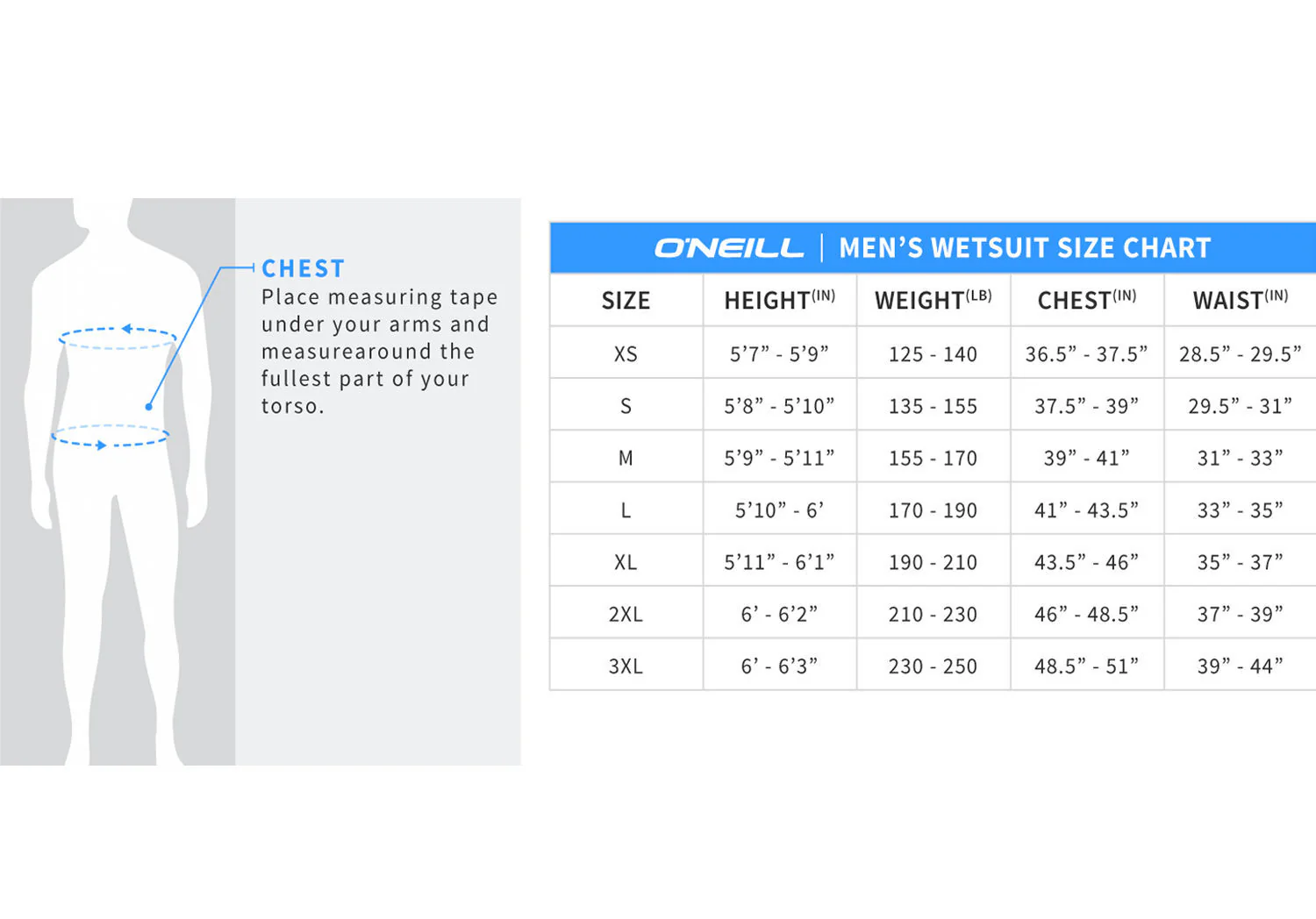Click the WEIGHT (LB) column header
The width and height of the screenshot is (1316, 919).
933,300
